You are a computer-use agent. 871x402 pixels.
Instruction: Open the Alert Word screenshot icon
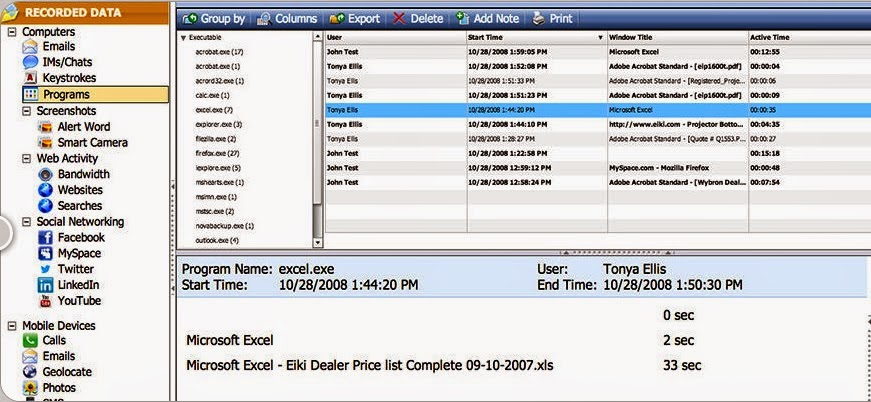(46, 127)
